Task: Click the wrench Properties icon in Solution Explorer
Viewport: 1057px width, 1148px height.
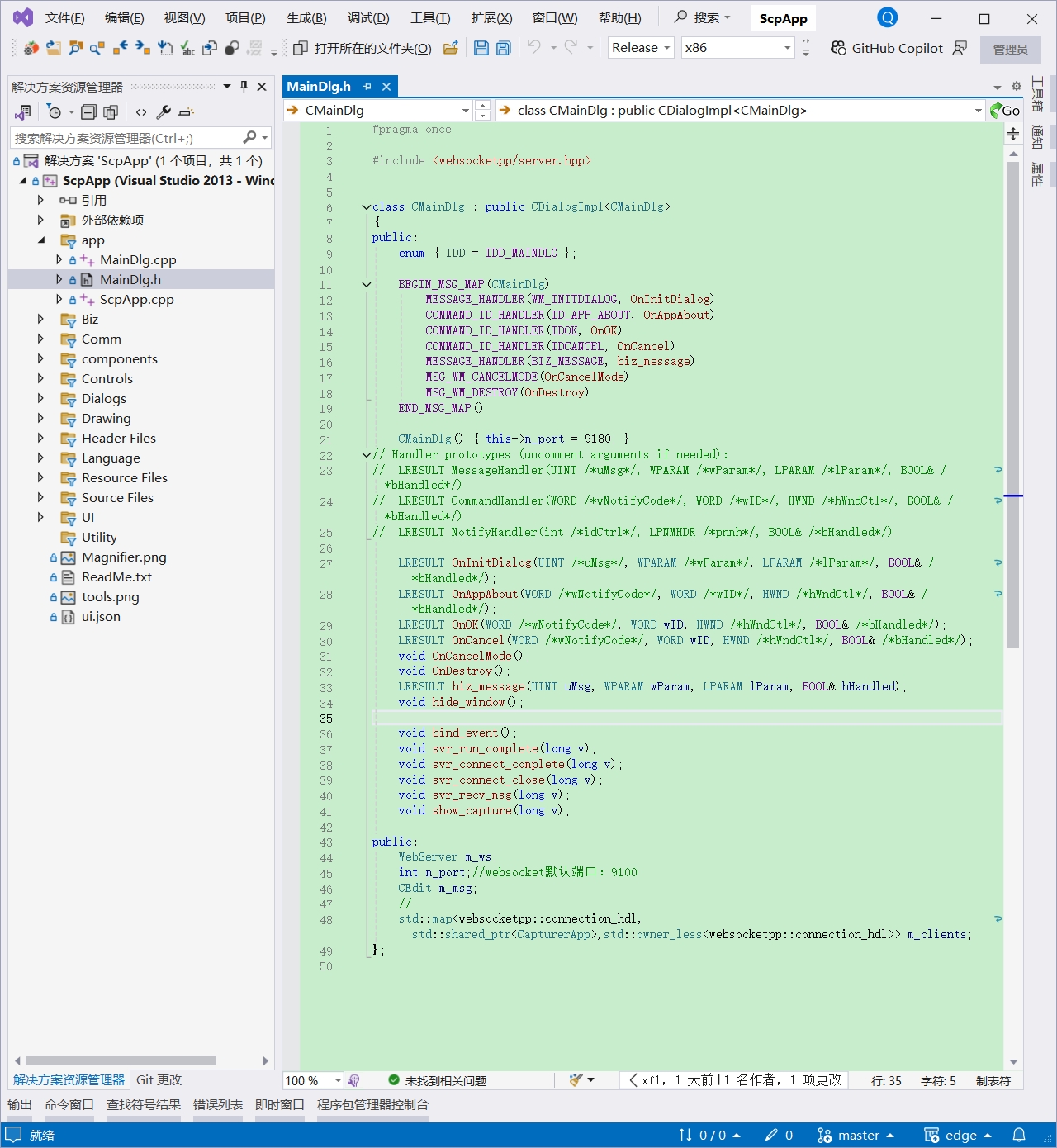Action: click(x=164, y=112)
